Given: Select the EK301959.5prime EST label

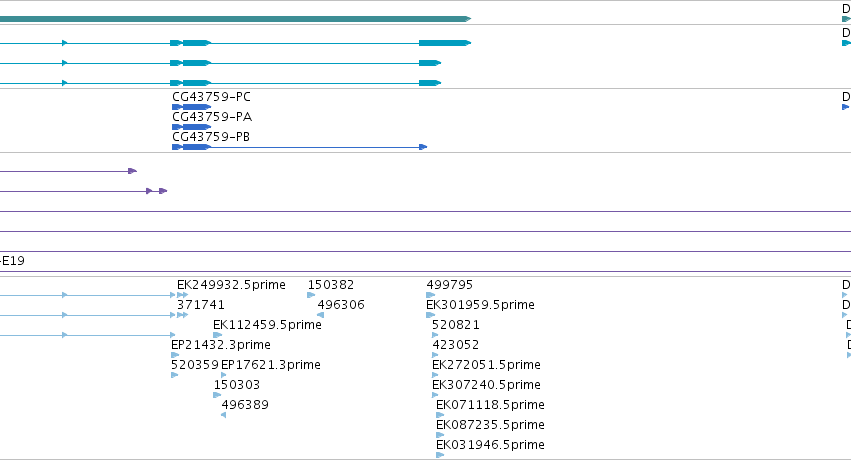Looking at the screenshot, I should [480, 305].
